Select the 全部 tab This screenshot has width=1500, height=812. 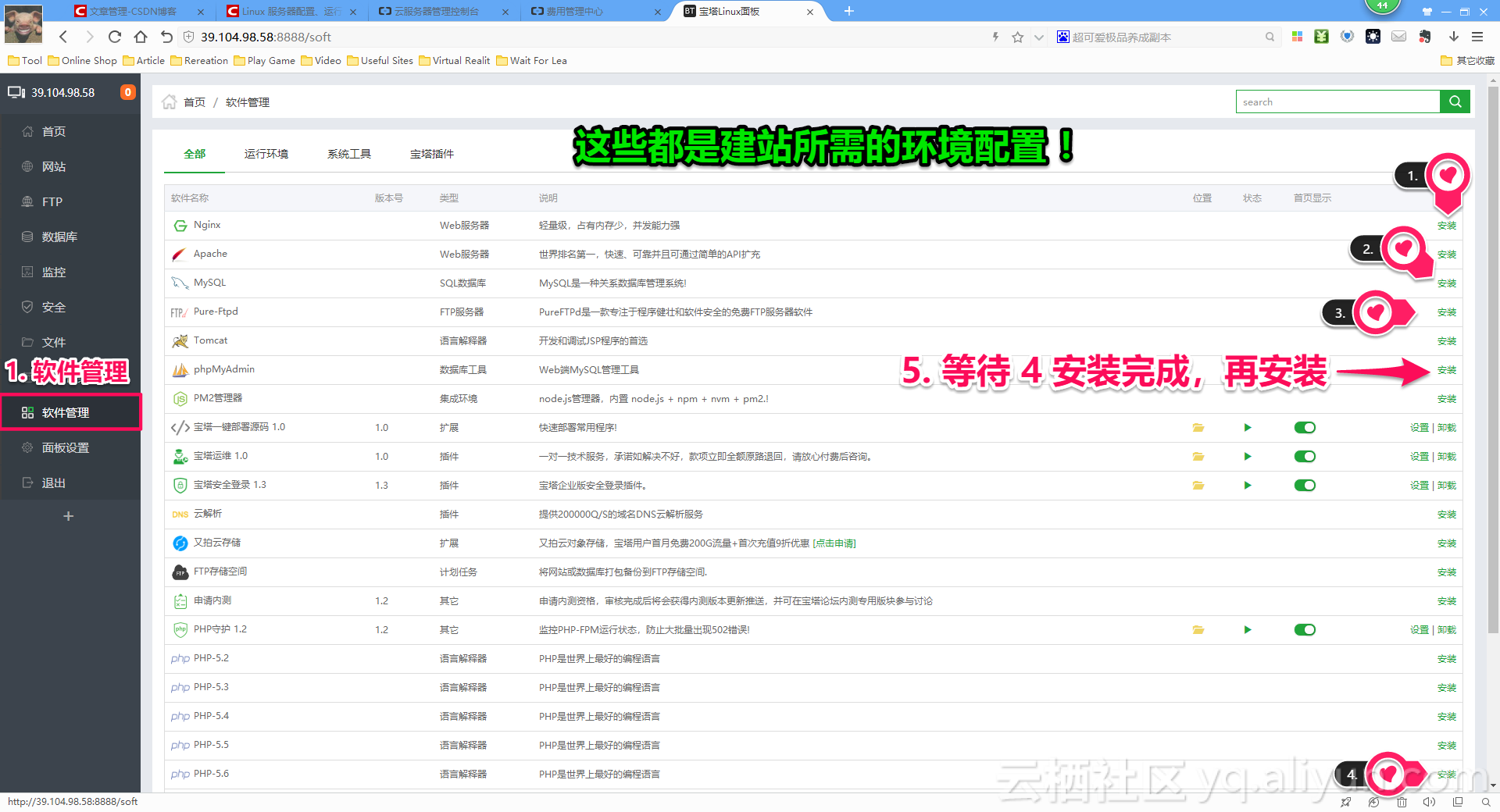click(195, 154)
